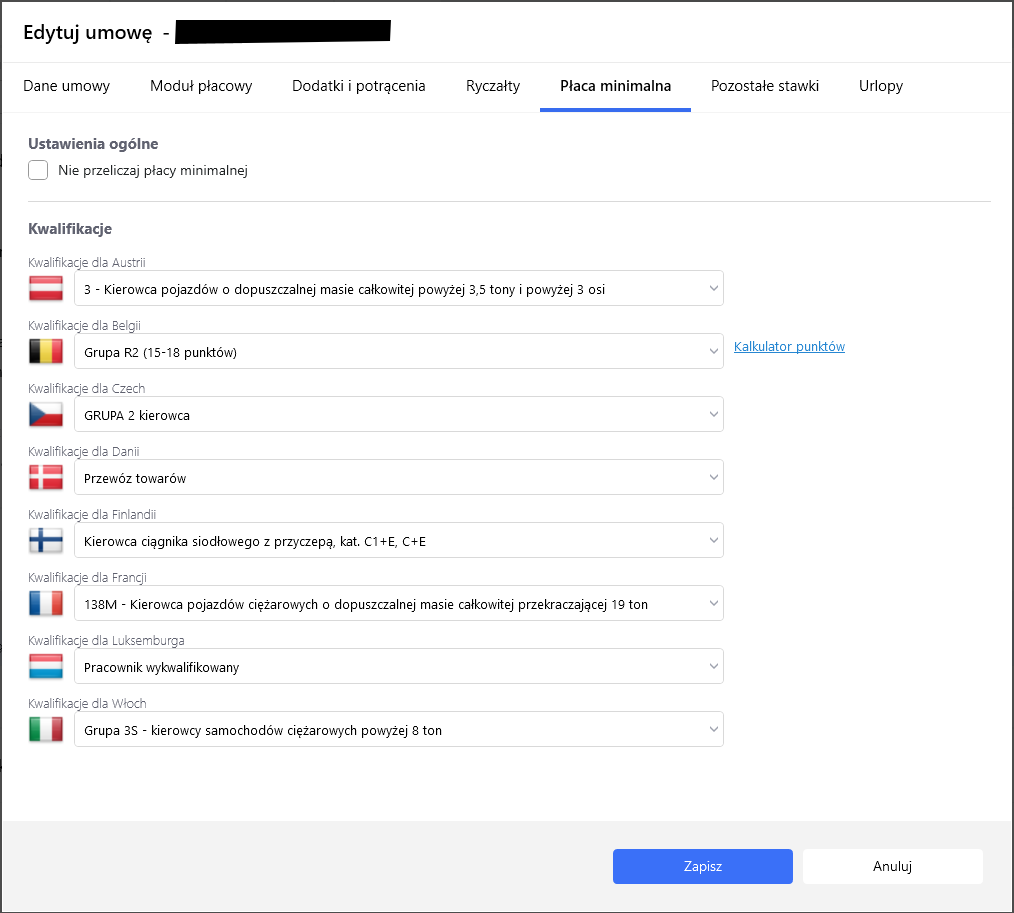Enable 'Nie przeliczaj płacy minimalnej' checkbox

tap(38, 170)
